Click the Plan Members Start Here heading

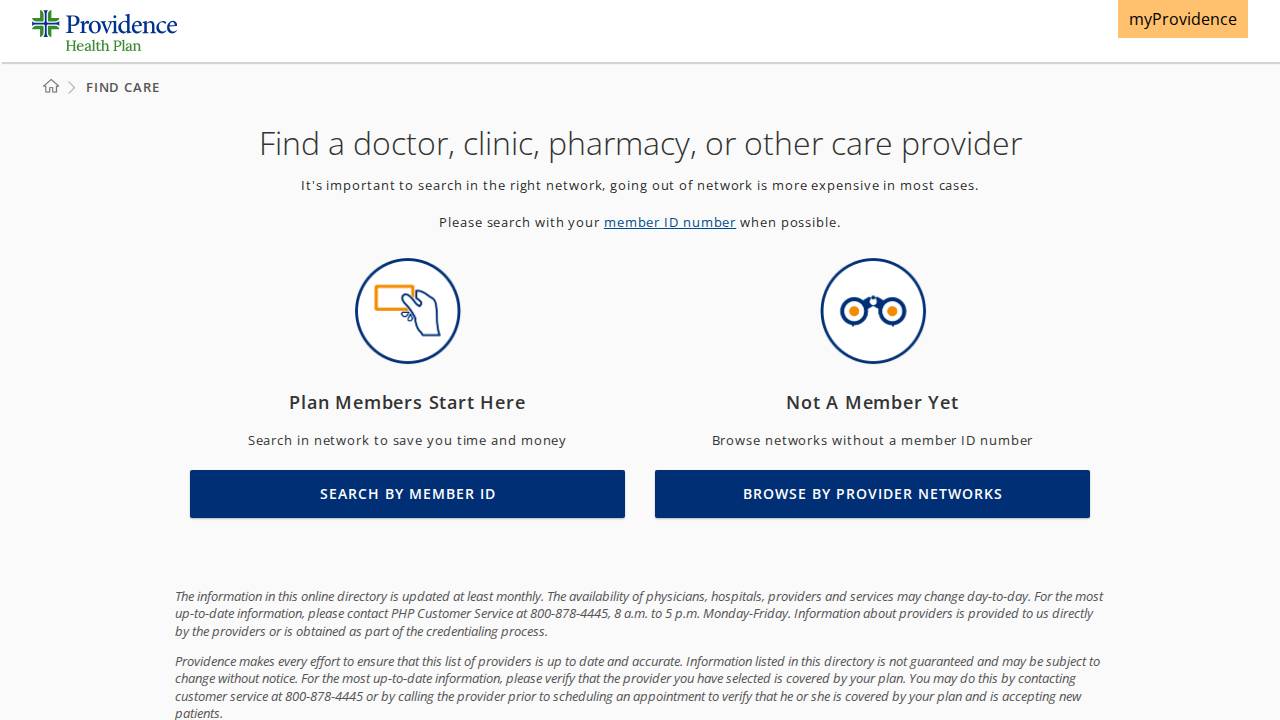407,402
